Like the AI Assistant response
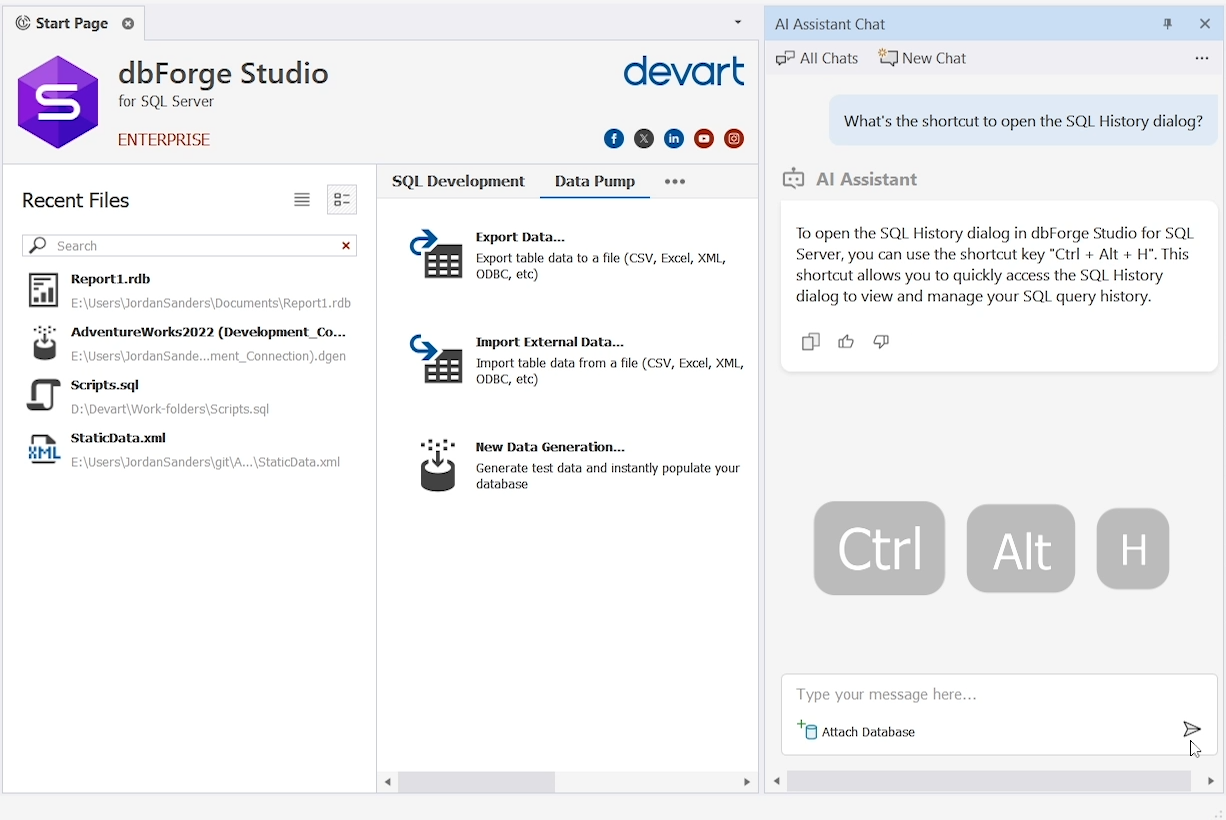Image resolution: width=1226 pixels, height=820 pixels. (x=846, y=342)
